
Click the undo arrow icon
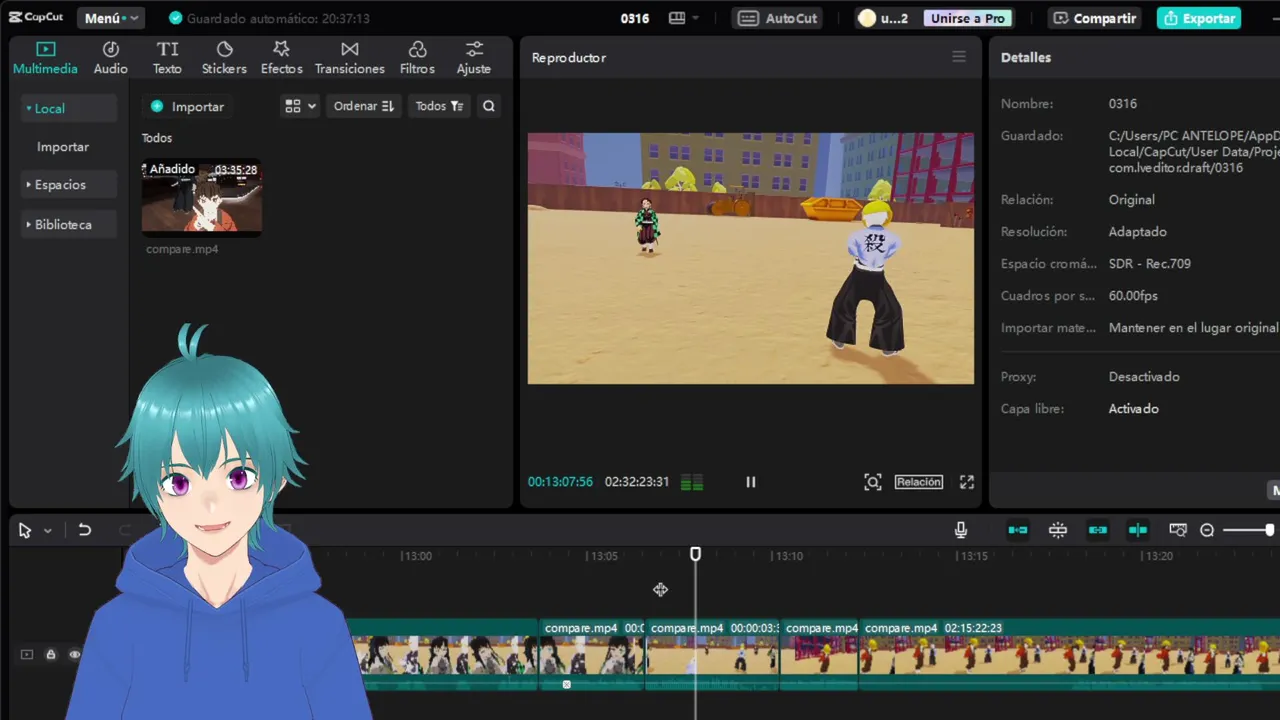(x=85, y=530)
